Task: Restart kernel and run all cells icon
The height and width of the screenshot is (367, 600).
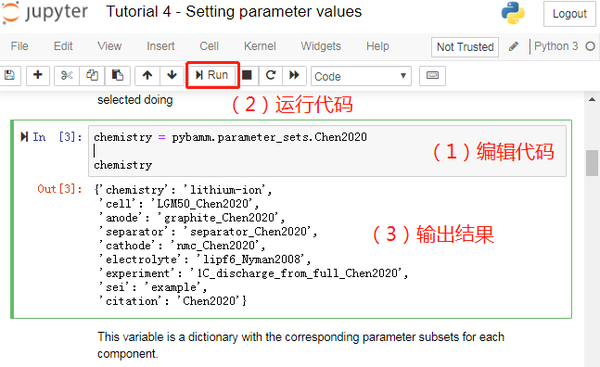Action: 294,75
